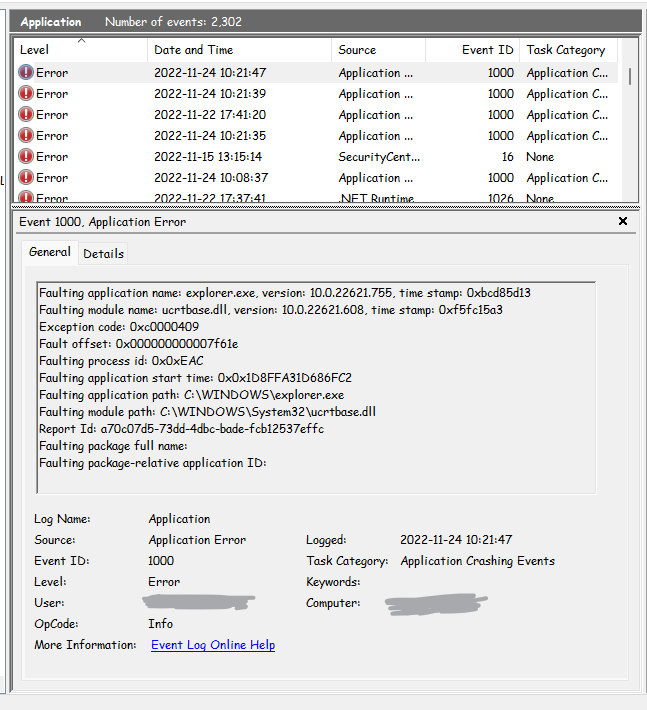
Task: Click the Exception code 0xc0000409 line
Action: point(119,326)
